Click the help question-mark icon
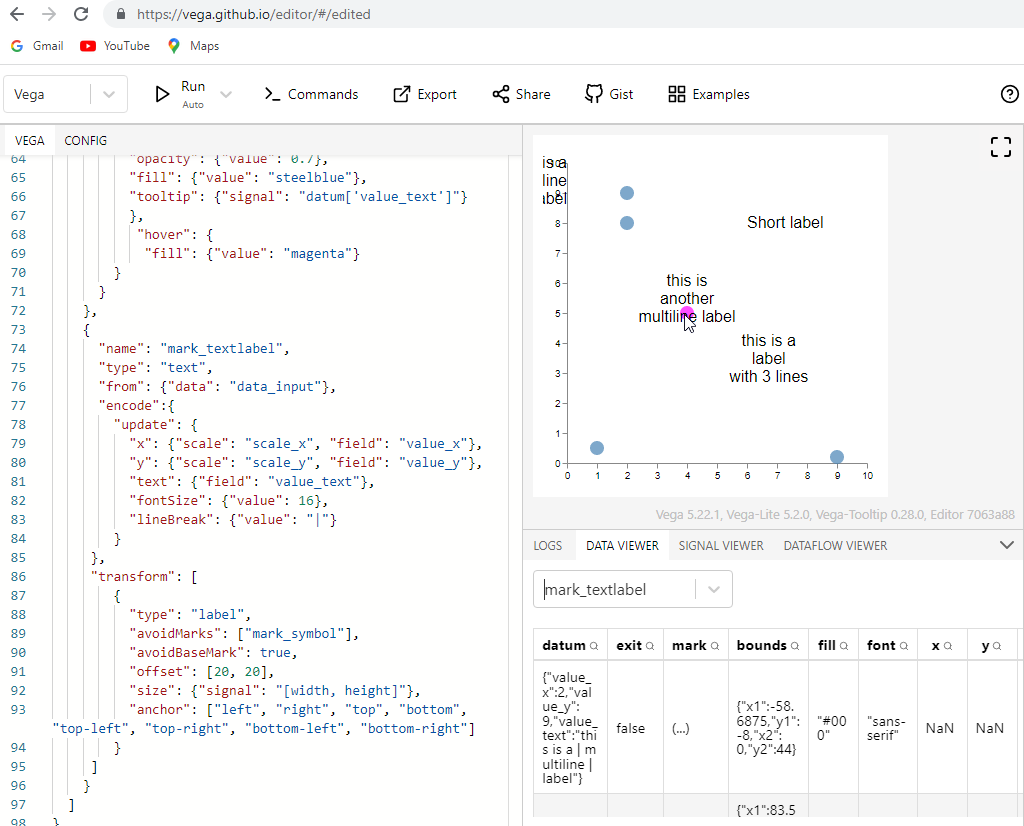1024x826 pixels. pos(1009,93)
